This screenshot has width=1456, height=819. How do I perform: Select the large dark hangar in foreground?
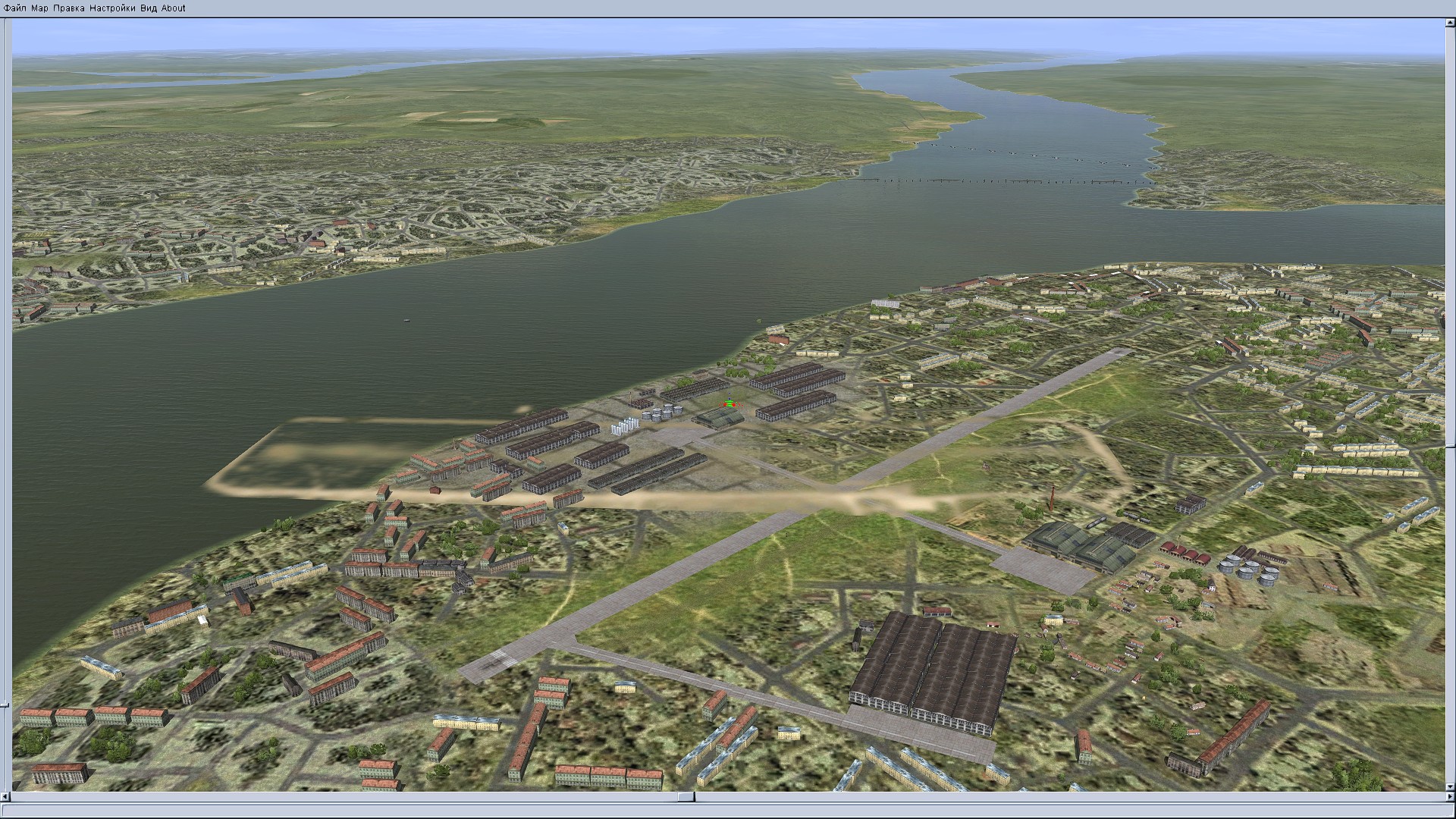click(x=934, y=671)
